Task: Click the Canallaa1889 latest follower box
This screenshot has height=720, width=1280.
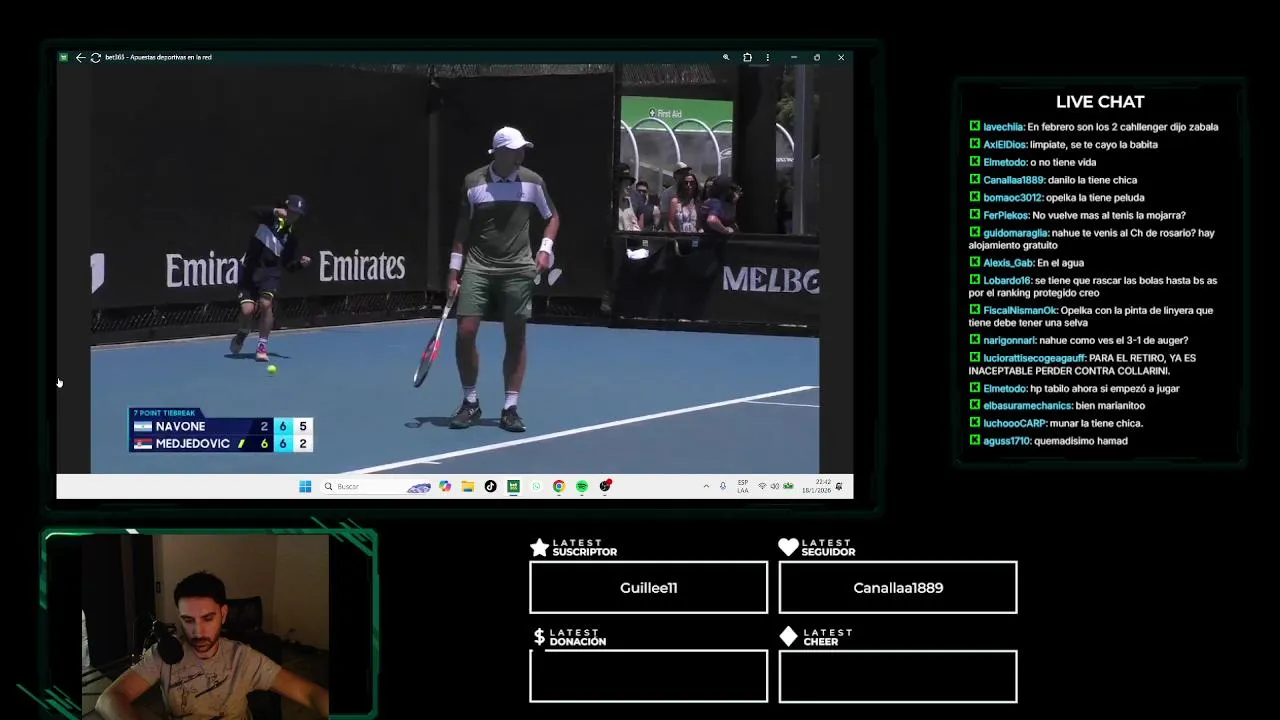Action: [x=898, y=587]
